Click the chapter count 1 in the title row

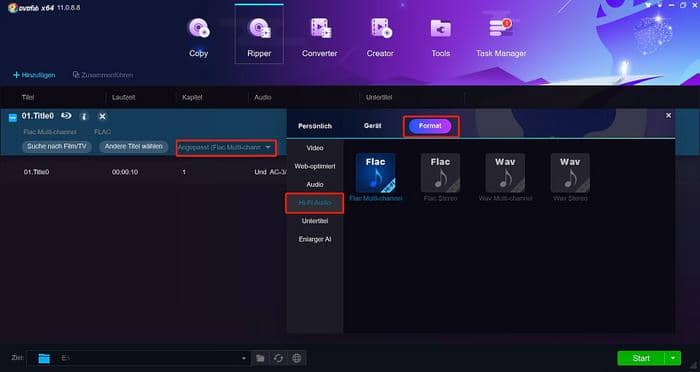click(184, 172)
